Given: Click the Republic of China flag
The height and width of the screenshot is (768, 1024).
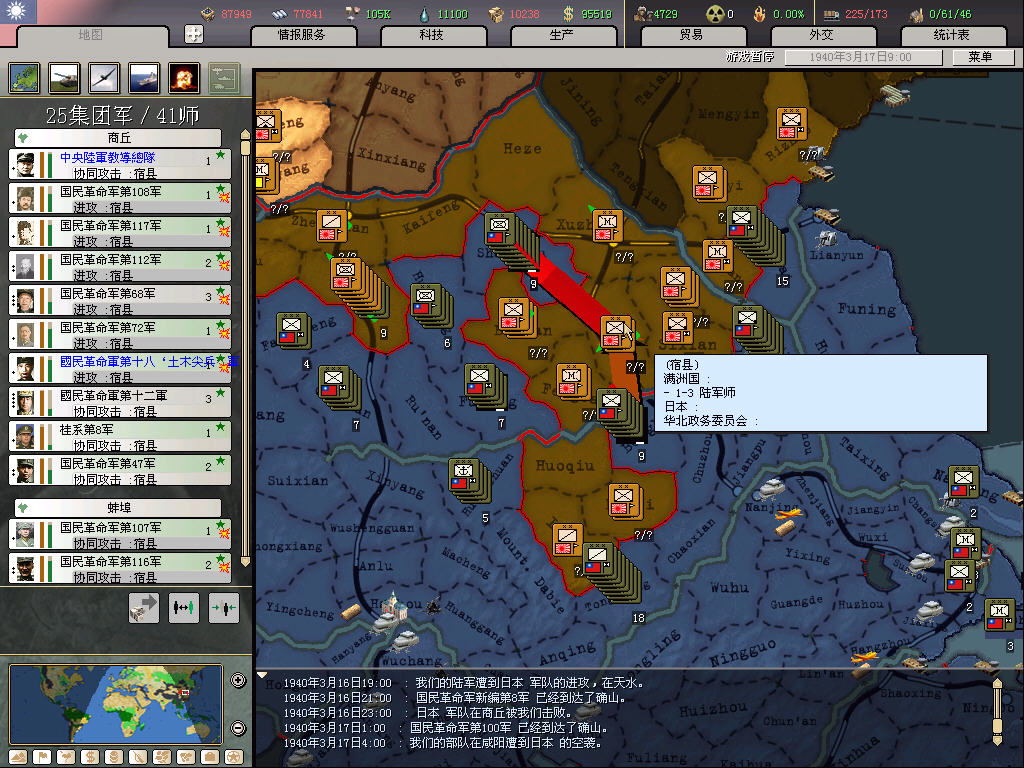Looking at the screenshot, I should [x=18, y=12].
